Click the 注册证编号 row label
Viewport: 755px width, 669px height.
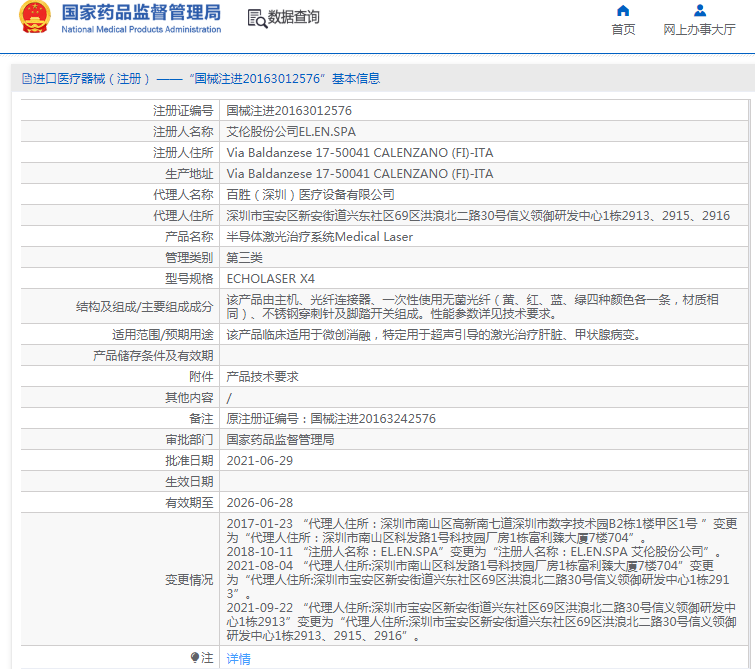(183, 111)
